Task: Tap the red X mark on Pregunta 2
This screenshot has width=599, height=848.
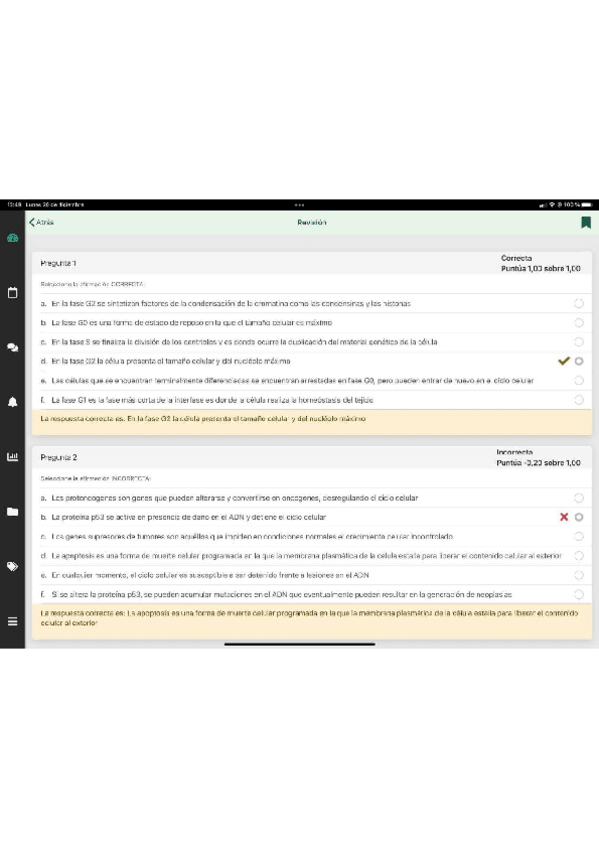Action: [x=564, y=517]
